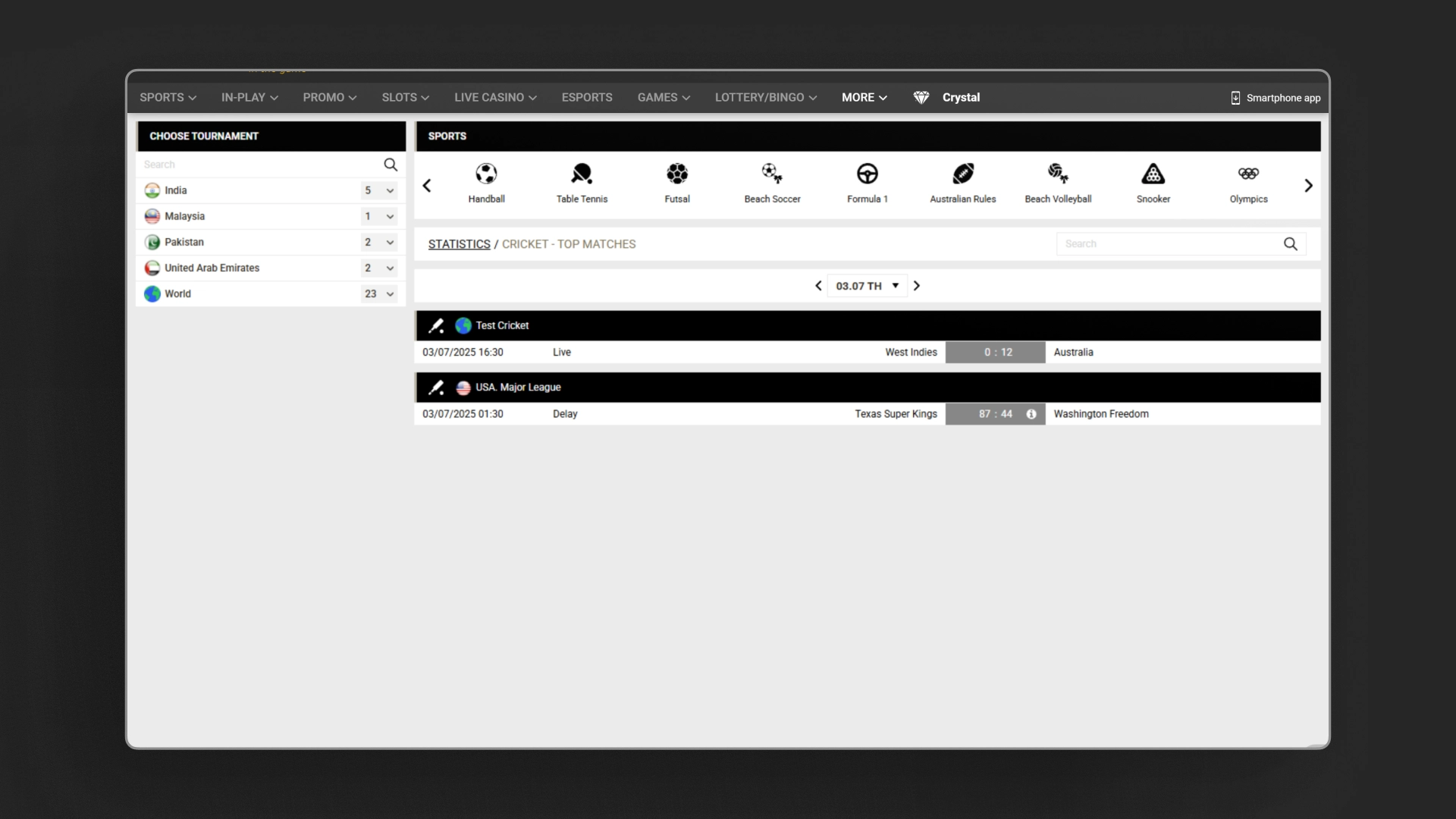Expand the India tournaments chevron
This screenshot has width=1456, height=819.
[390, 191]
